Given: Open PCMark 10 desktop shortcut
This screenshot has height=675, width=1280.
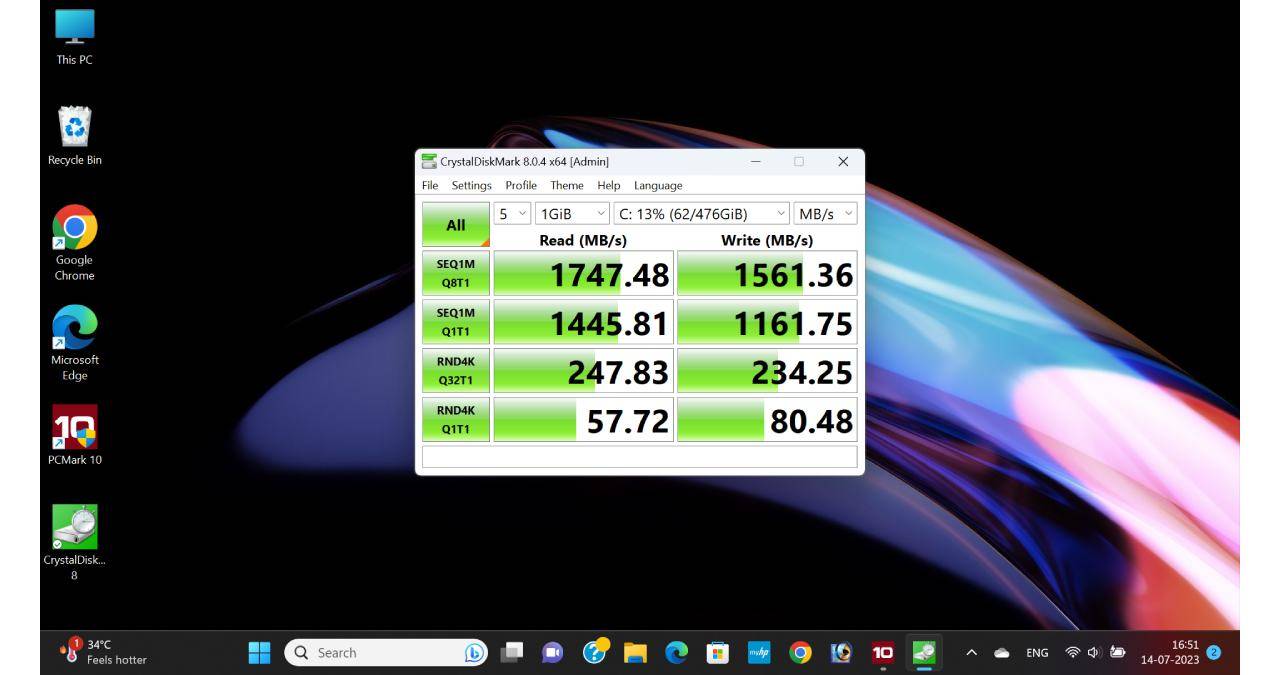Looking at the screenshot, I should click(74, 435).
